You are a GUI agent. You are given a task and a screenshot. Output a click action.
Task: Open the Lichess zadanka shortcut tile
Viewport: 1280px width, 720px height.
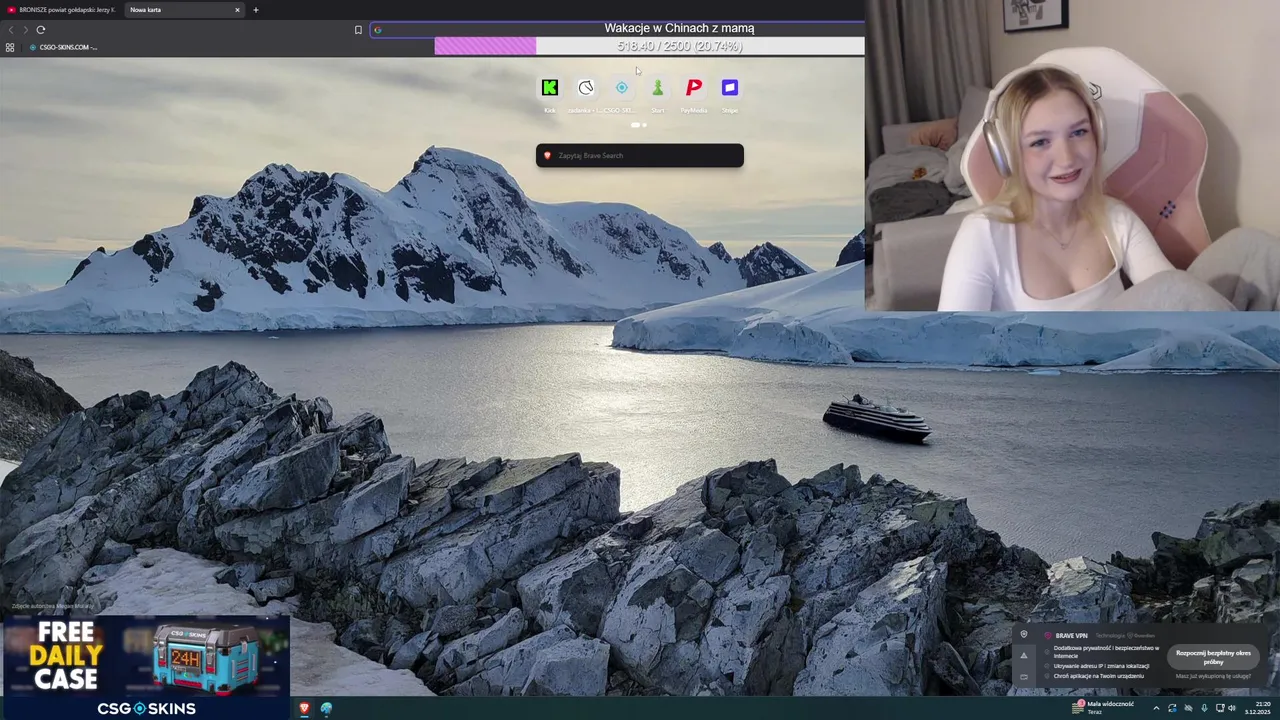click(585, 88)
